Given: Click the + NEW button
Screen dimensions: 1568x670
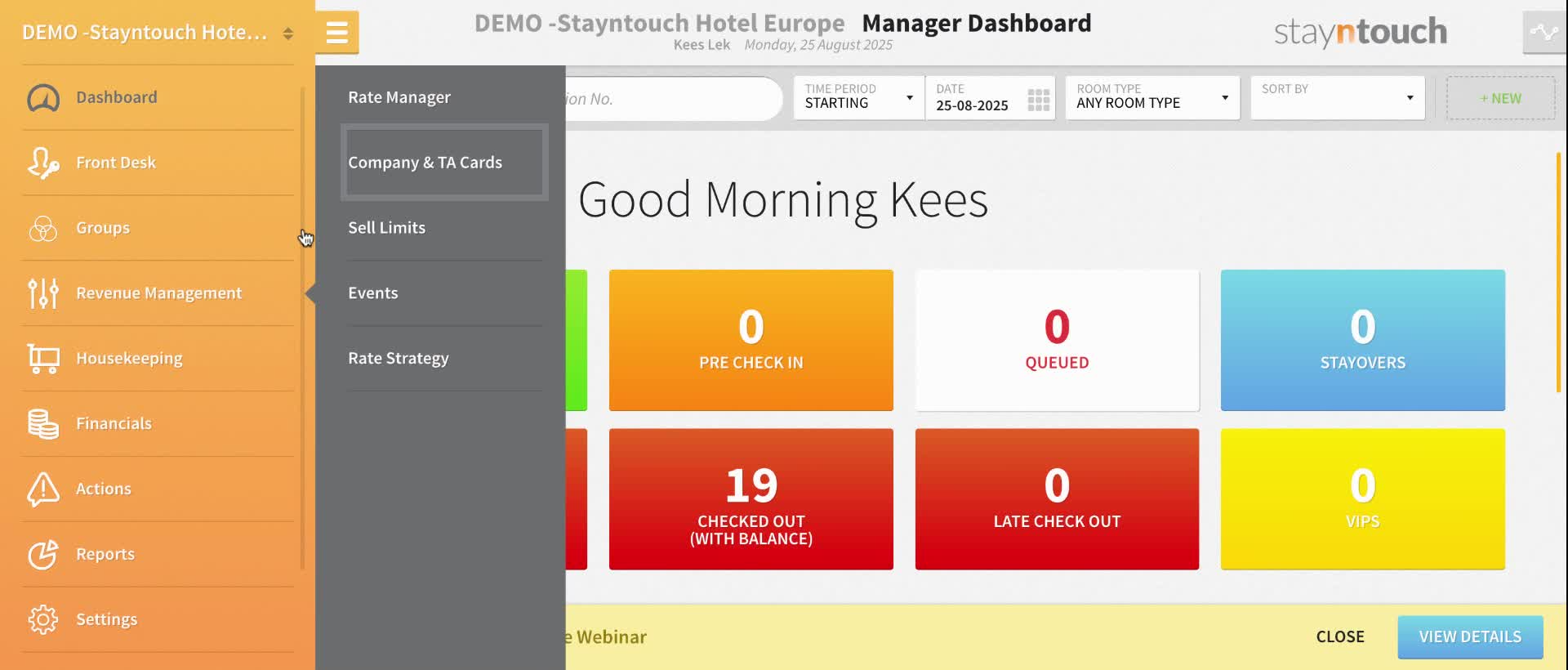Looking at the screenshot, I should 1500,98.
